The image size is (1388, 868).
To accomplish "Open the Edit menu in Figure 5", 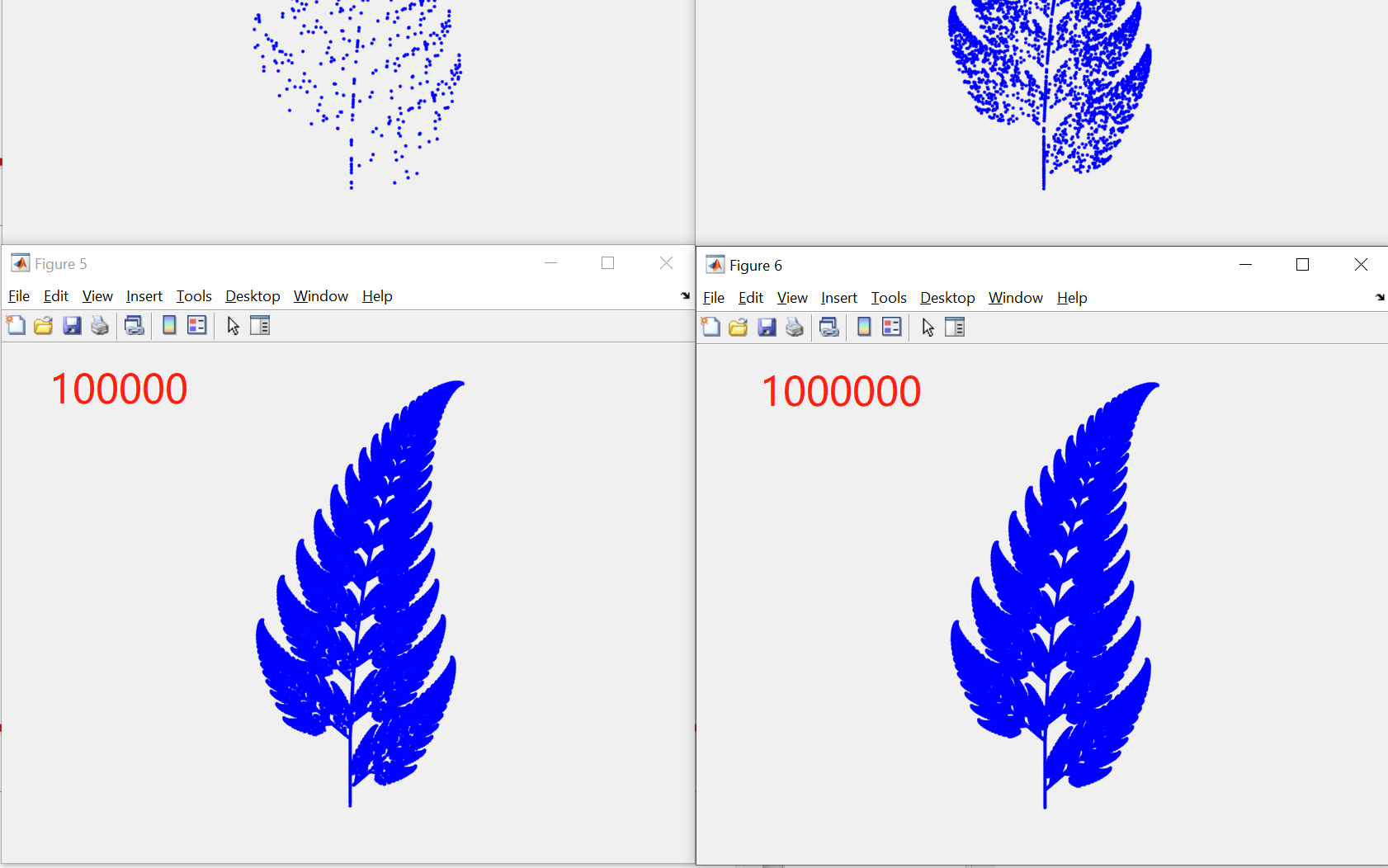I will pos(56,296).
